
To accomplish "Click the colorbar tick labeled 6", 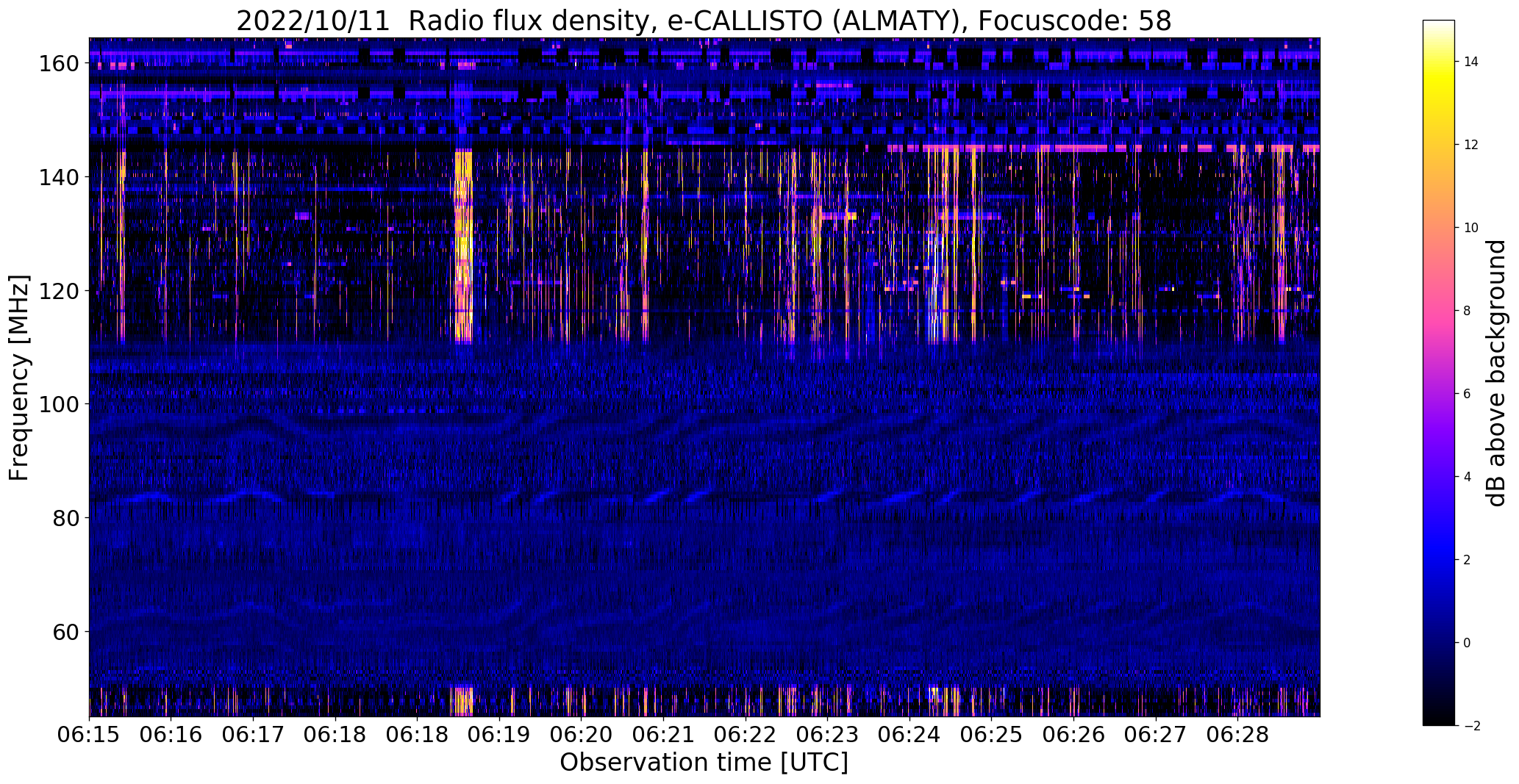I will [1468, 394].
